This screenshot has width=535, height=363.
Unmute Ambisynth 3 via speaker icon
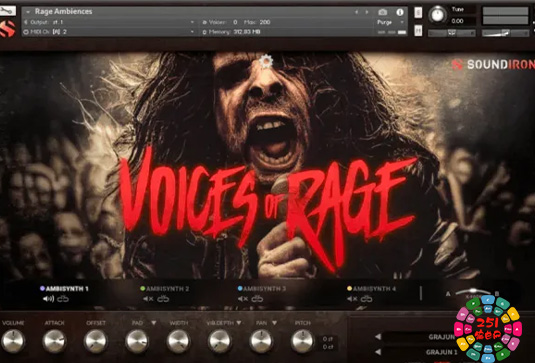[243, 299]
